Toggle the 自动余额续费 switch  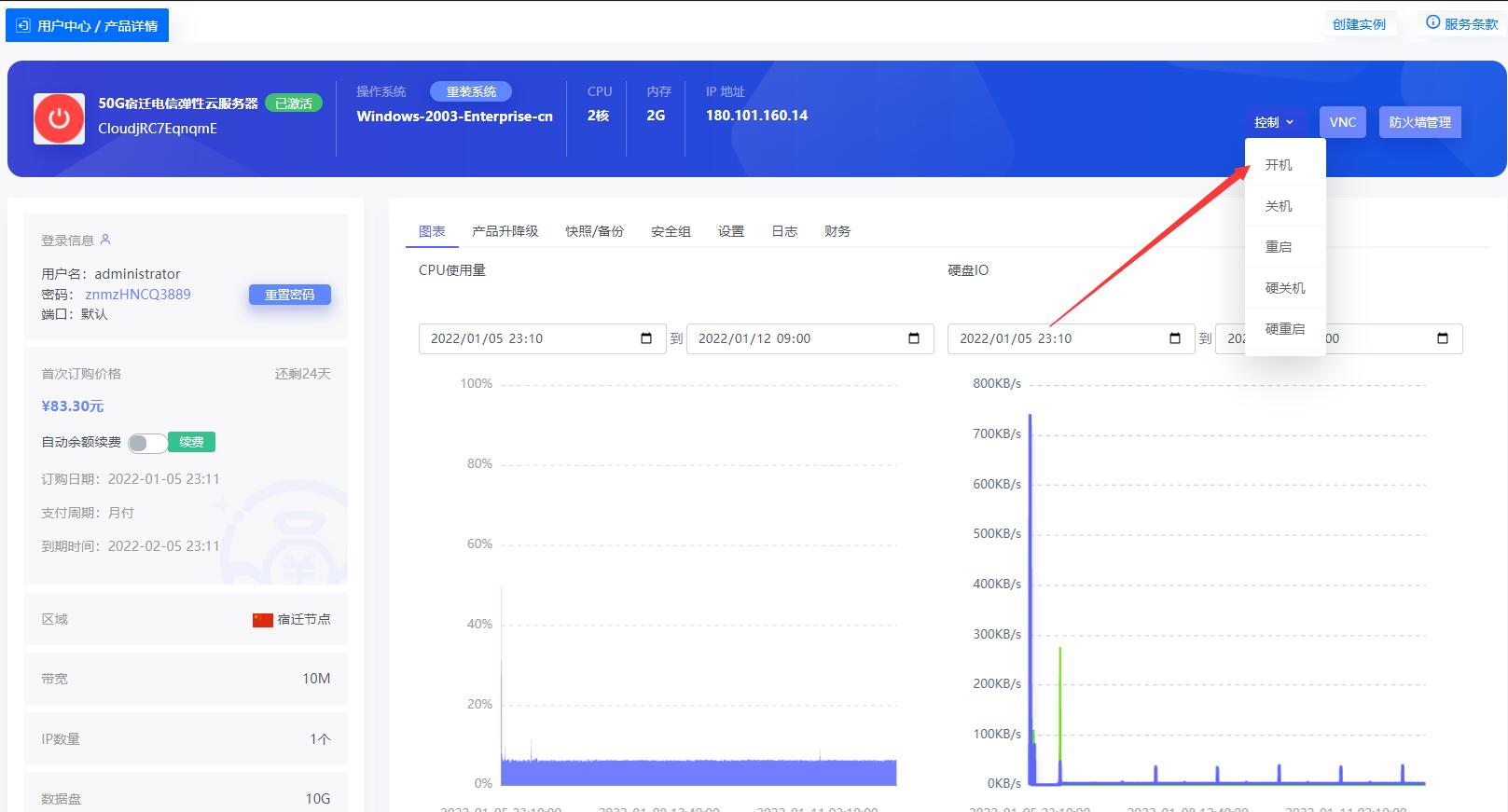click(147, 443)
